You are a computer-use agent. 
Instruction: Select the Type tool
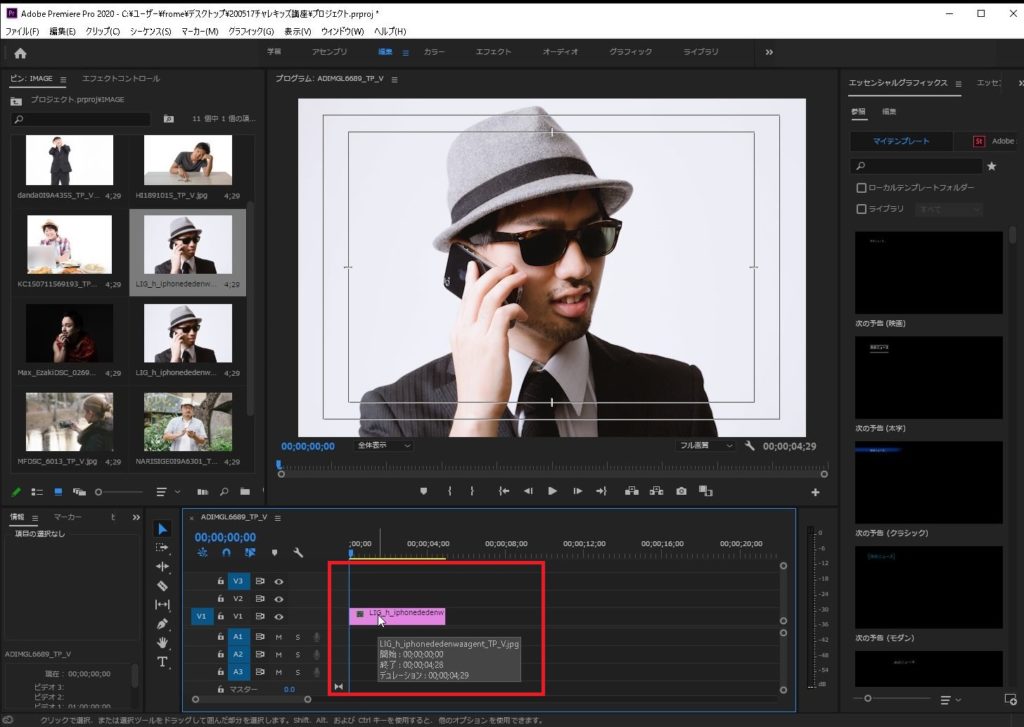tap(163, 662)
